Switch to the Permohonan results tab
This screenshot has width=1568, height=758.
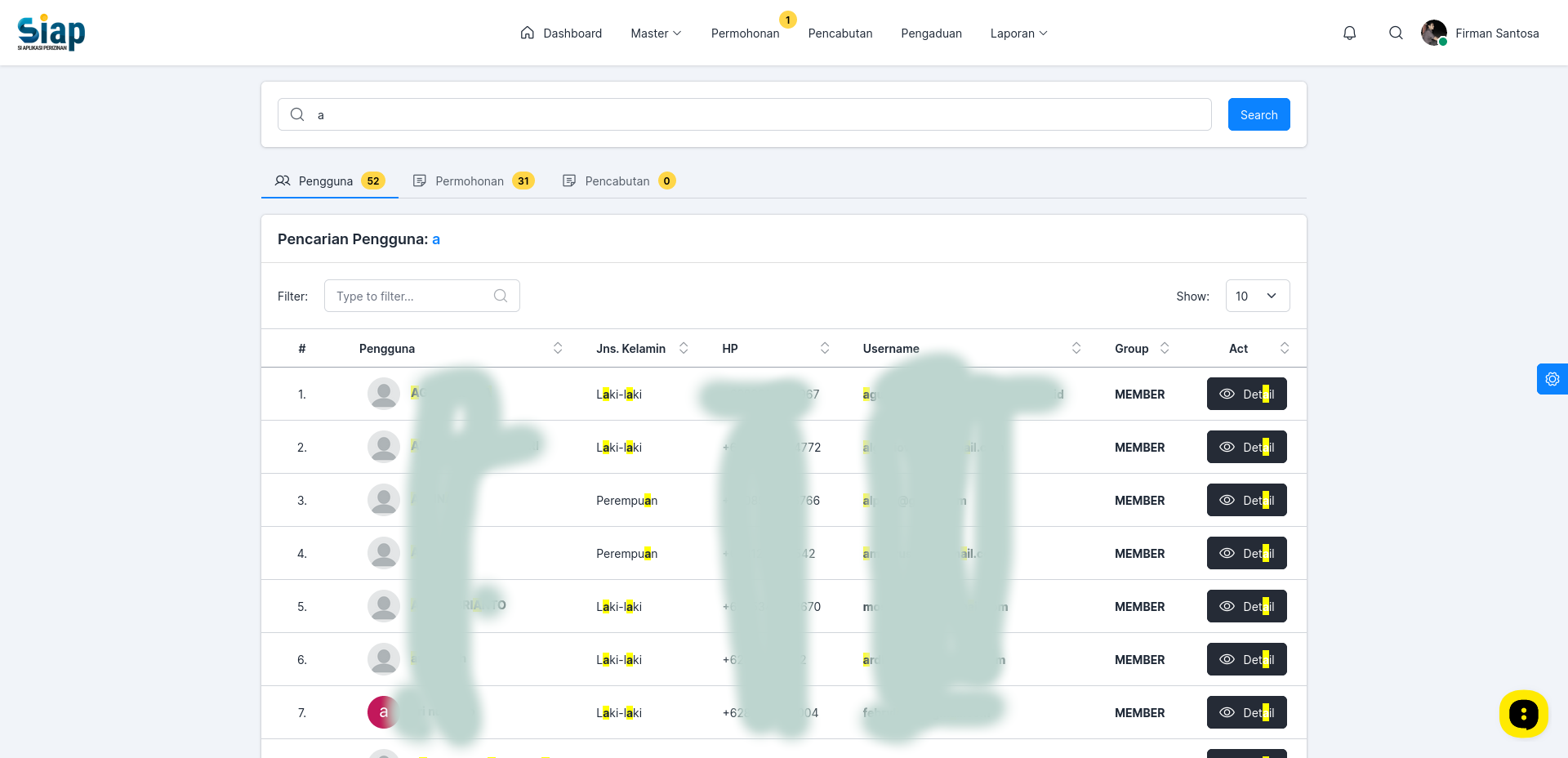[474, 181]
